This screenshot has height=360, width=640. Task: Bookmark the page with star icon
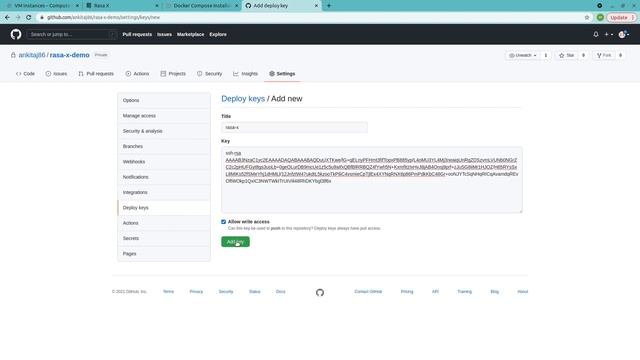pos(587,18)
